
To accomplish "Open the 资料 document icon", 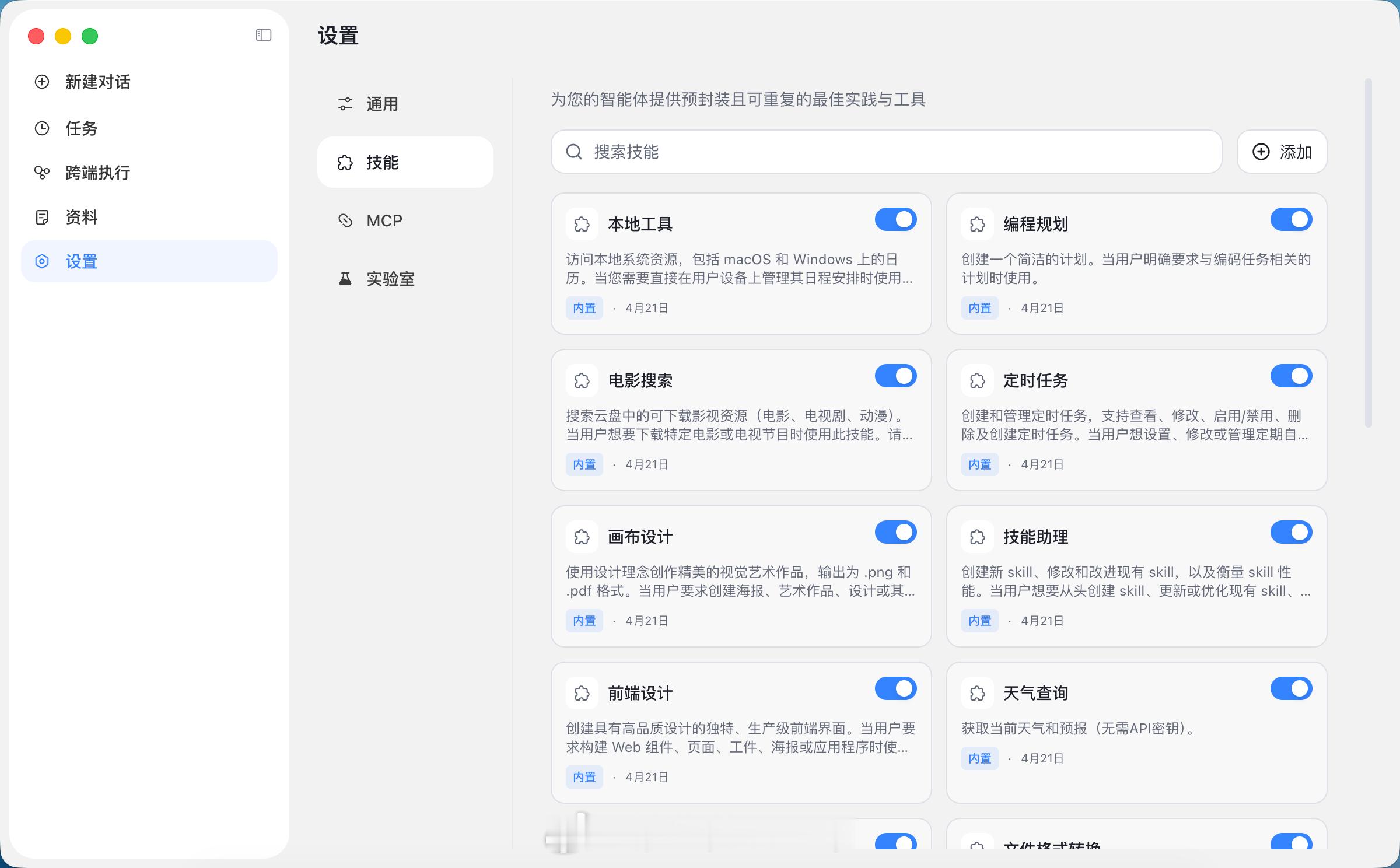I will coord(41,216).
